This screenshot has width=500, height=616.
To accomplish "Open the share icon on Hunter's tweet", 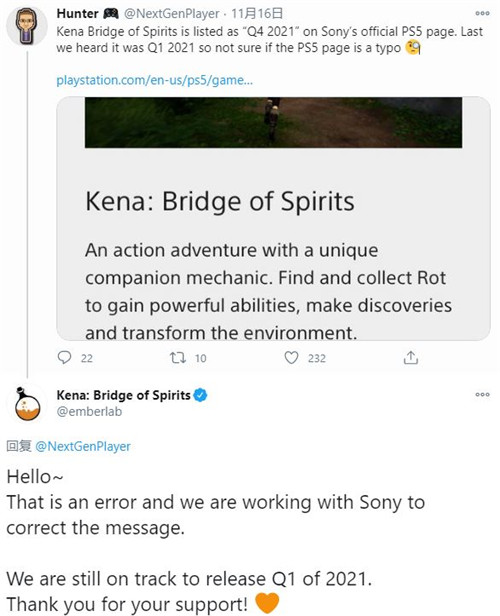I will tap(410, 358).
